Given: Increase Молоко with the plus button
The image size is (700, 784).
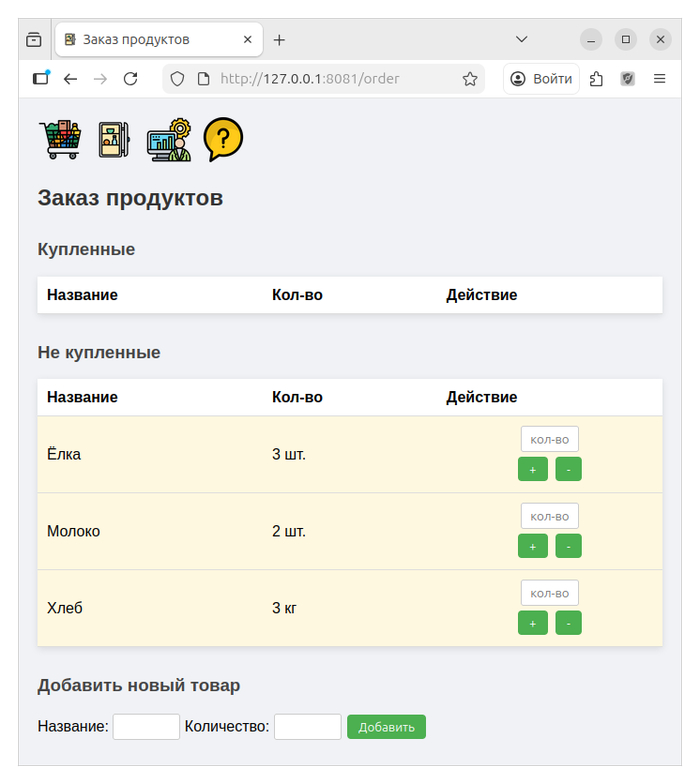Looking at the screenshot, I should (532, 546).
